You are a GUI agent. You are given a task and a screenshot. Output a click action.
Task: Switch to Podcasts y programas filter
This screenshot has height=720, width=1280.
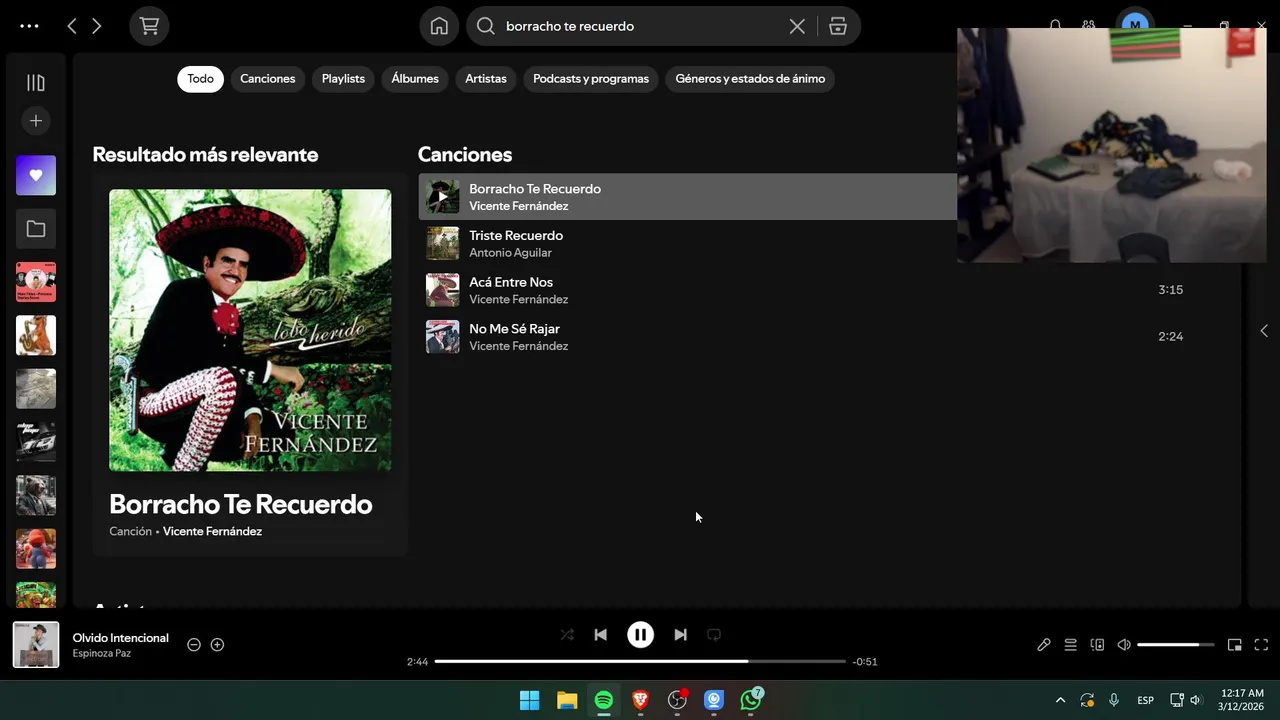click(591, 78)
